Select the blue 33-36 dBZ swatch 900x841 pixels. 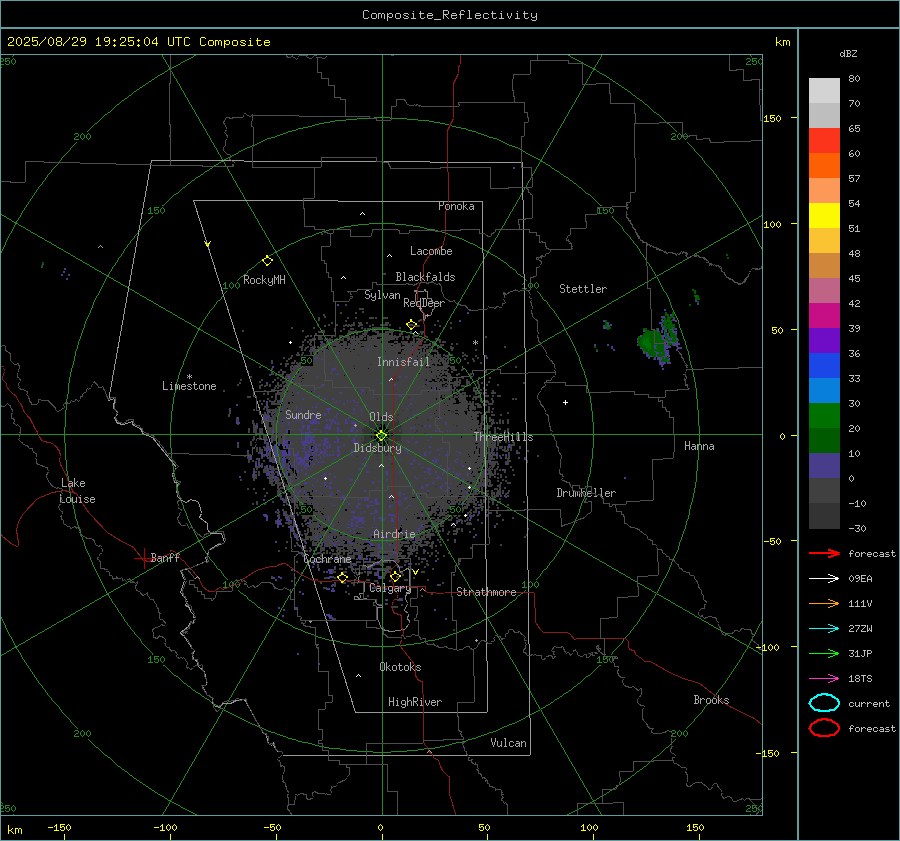pos(824,366)
